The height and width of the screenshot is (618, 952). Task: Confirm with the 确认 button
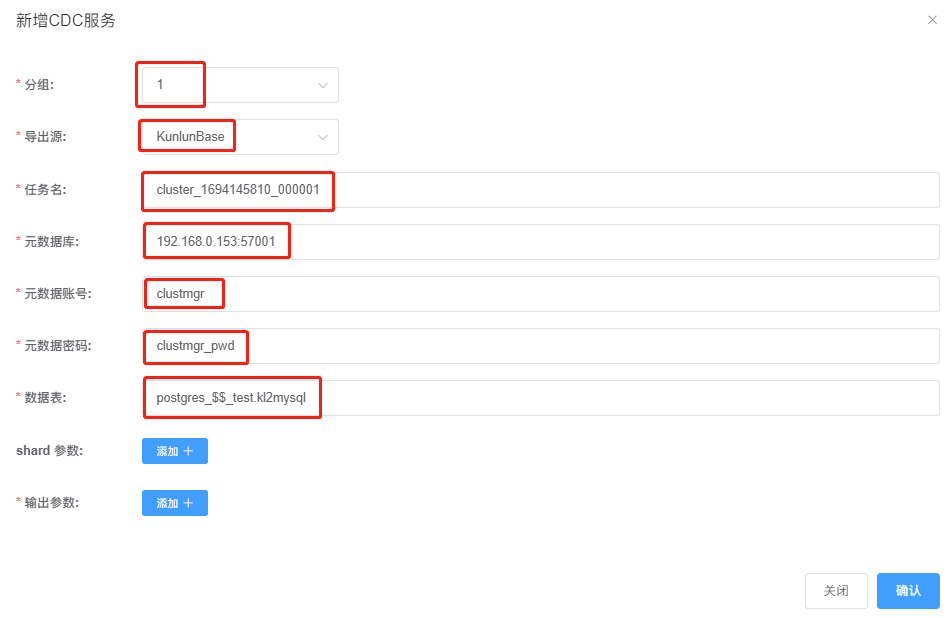click(x=908, y=591)
